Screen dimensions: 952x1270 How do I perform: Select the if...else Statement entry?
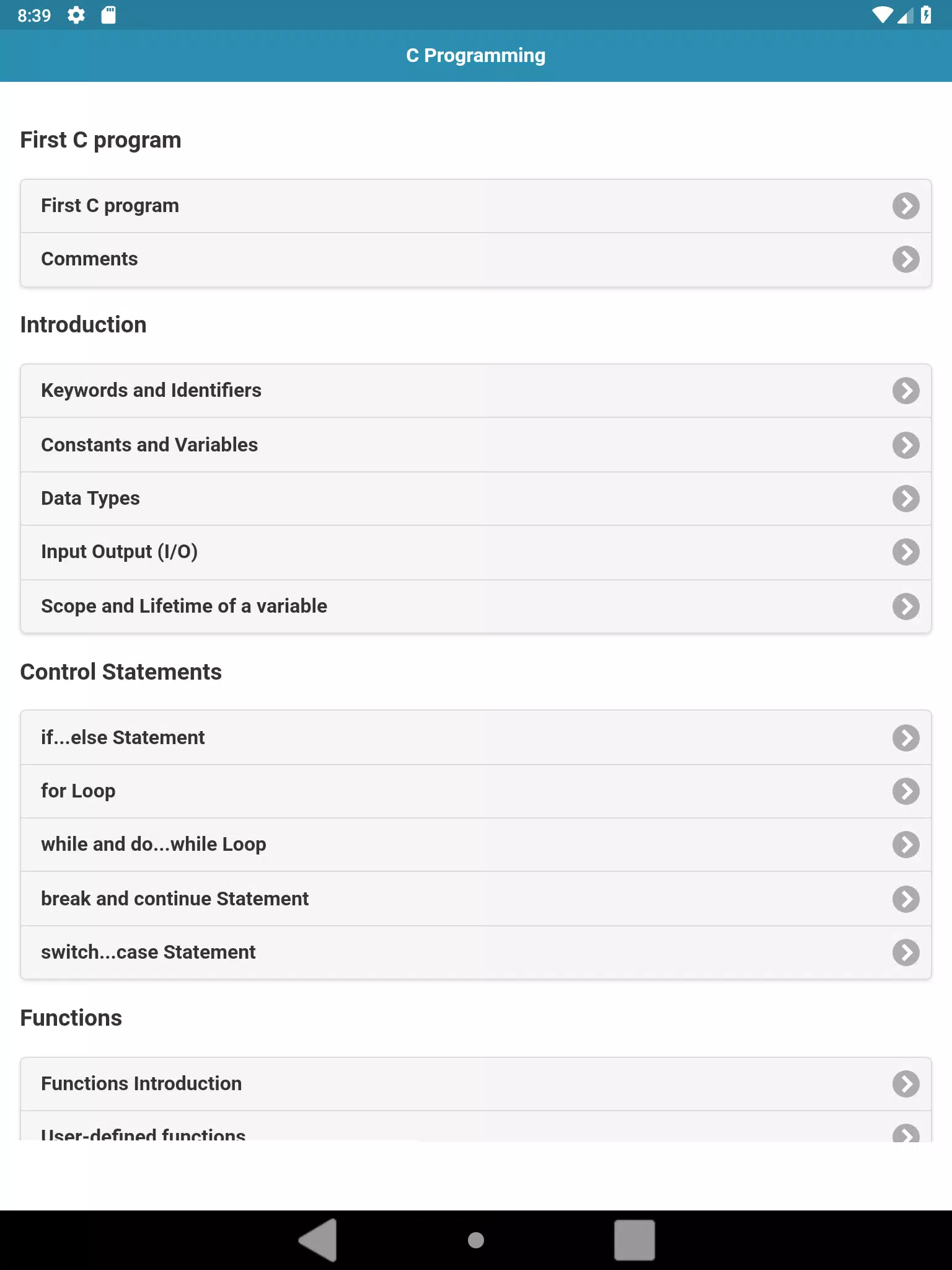point(476,738)
